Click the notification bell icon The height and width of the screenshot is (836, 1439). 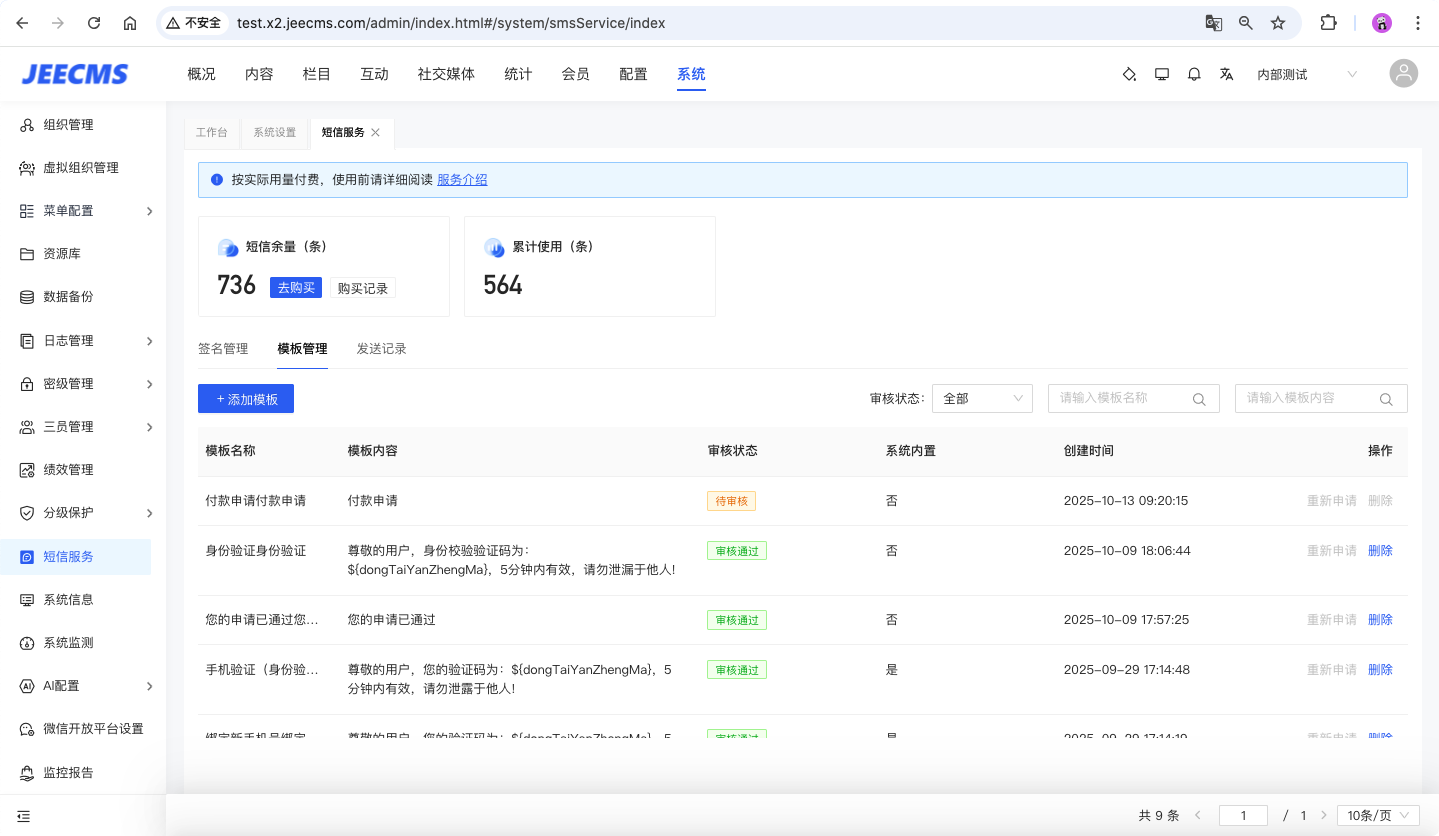1194,74
